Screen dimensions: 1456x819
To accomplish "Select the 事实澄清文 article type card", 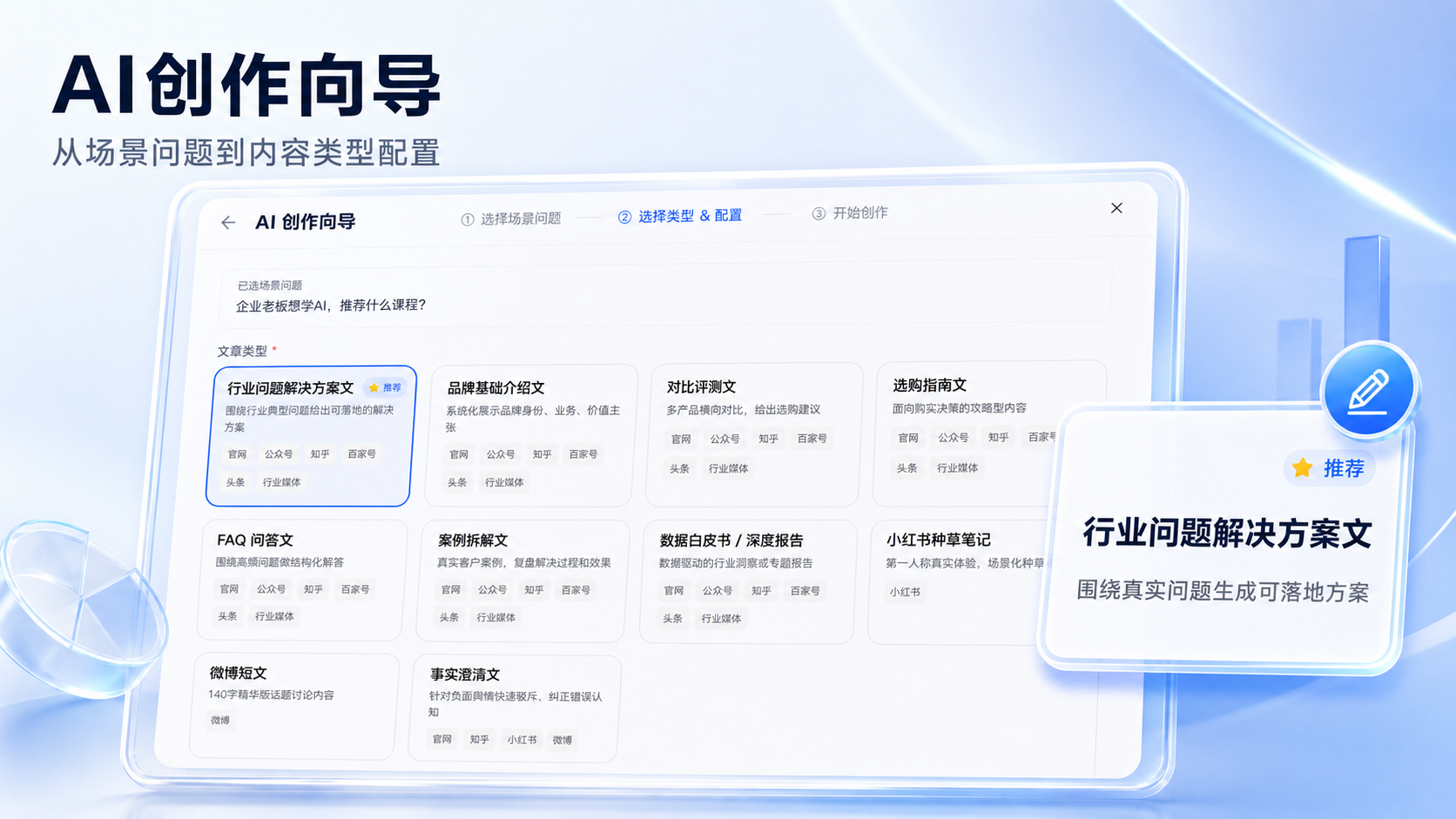I will click(x=516, y=708).
